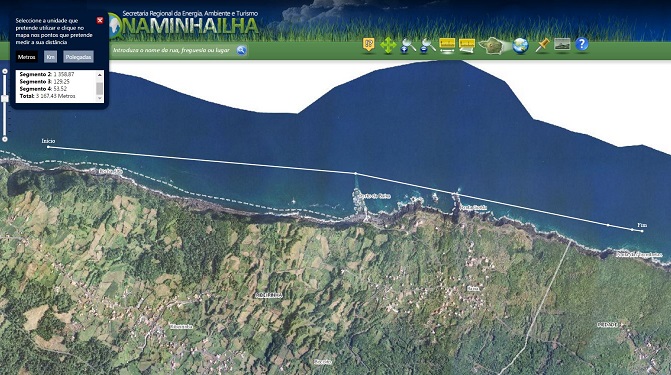Choose Metros as measurement unit
This screenshot has width=671, height=375.
(x=27, y=57)
